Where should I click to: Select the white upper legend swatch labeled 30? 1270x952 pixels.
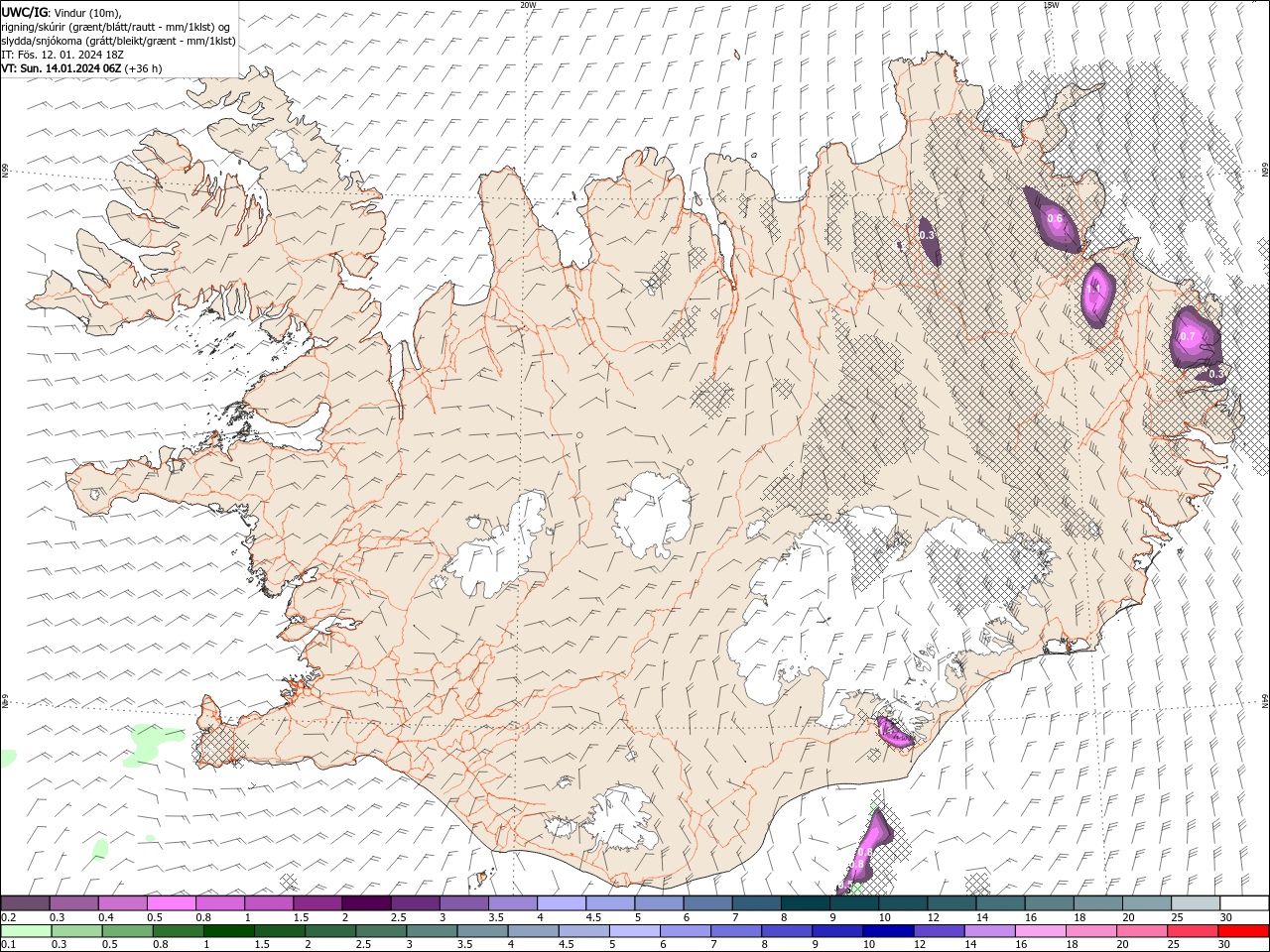[1244, 903]
